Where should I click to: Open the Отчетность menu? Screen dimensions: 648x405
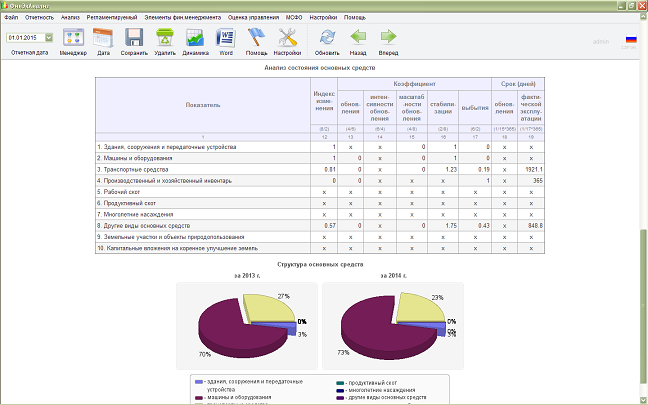coord(39,17)
